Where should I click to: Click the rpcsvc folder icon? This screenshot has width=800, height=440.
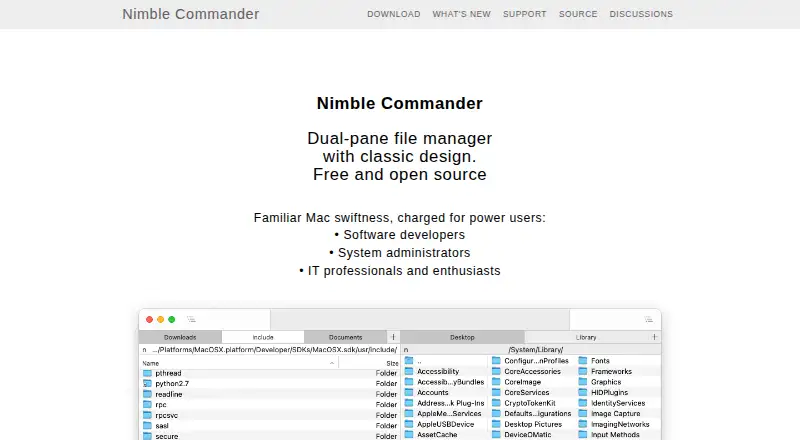click(147, 415)
